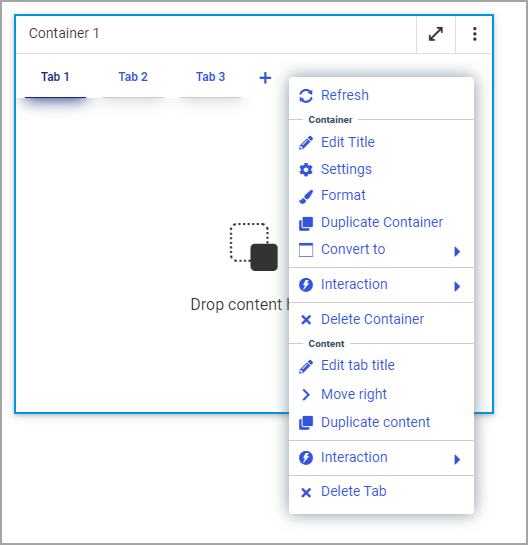Add a new tab with the plus icon
This screenshot has height=545, width=528.
265,78
